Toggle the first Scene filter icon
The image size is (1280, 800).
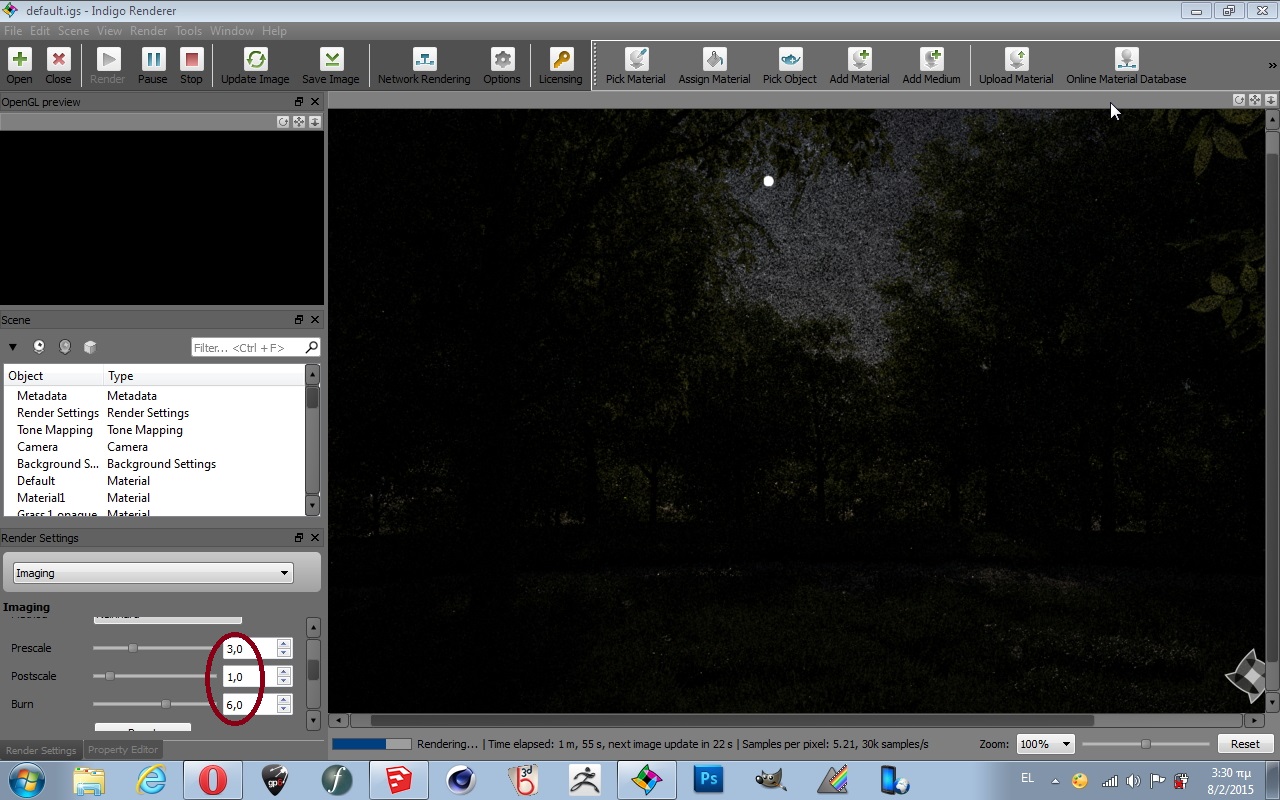pos(39,347)
